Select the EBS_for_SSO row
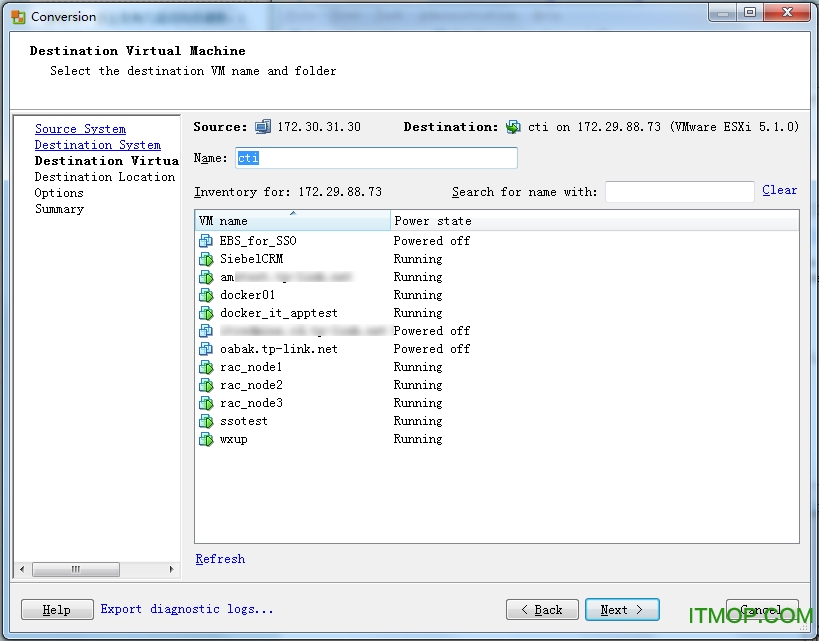The image size is (819, 641). (496, 241)
